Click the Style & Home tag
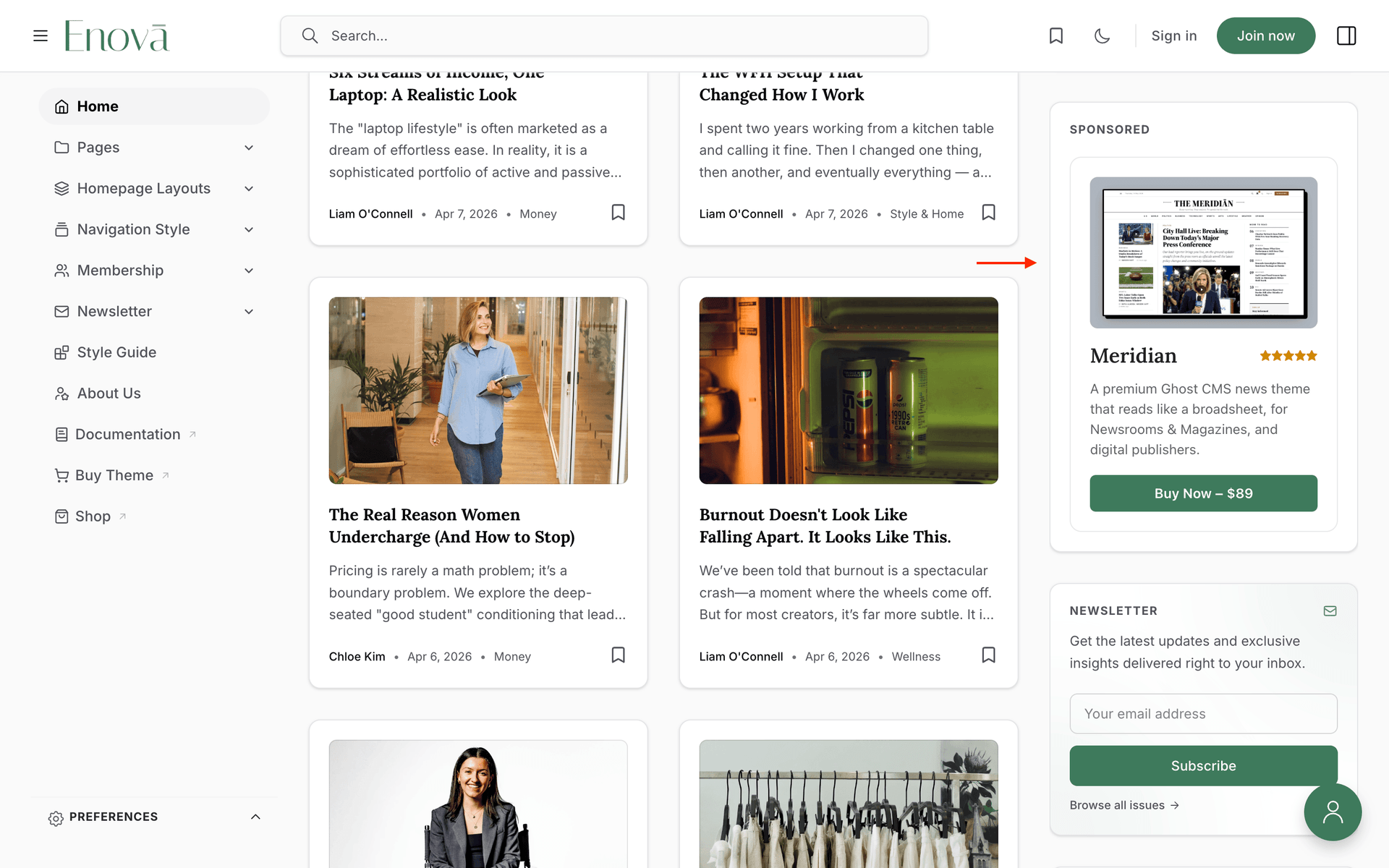Image resolution: width=1389 pixels, height=868 pixels. tap(927, 214)
